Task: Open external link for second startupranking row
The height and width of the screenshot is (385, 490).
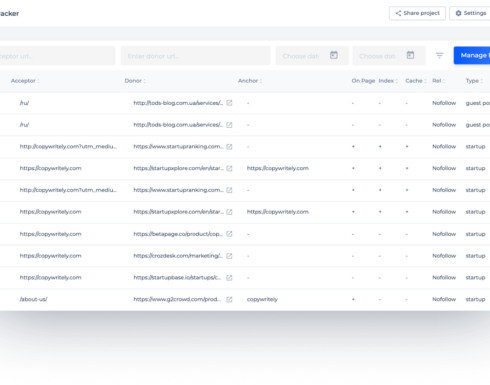Action: (x=229, y=190)
